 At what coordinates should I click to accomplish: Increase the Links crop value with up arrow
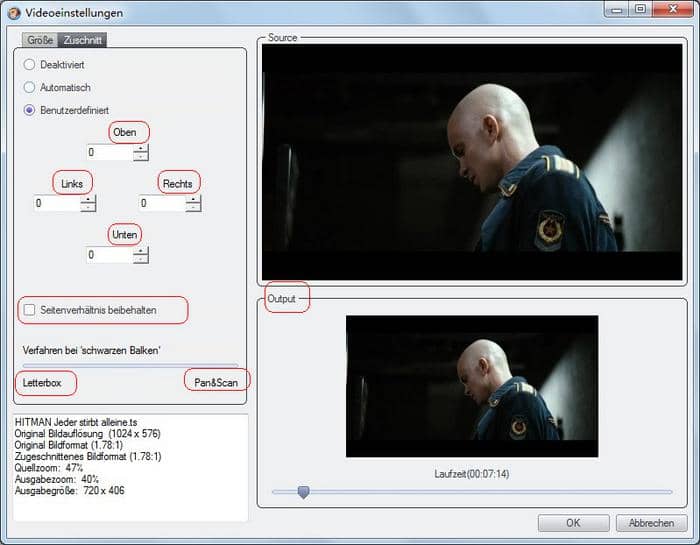(x=89, y=199)
